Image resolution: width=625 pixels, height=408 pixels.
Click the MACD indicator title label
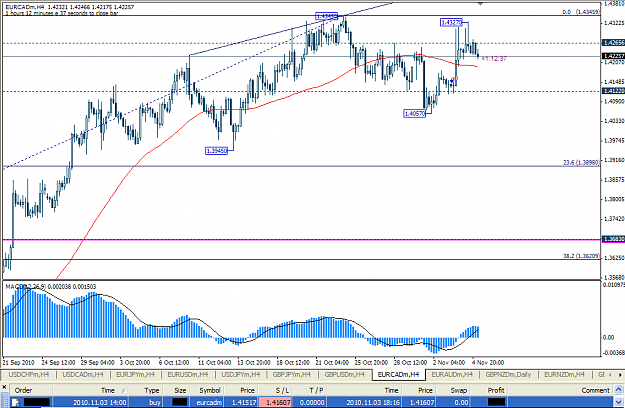pos(51,286)
